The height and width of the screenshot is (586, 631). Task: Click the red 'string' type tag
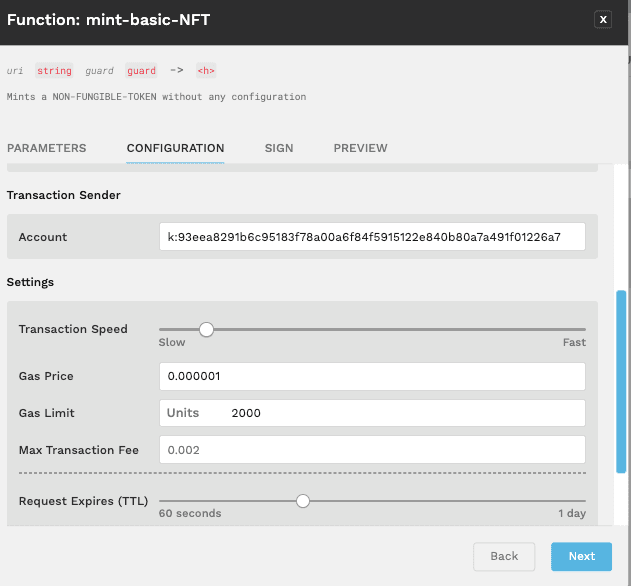click(x=54, y=71)
